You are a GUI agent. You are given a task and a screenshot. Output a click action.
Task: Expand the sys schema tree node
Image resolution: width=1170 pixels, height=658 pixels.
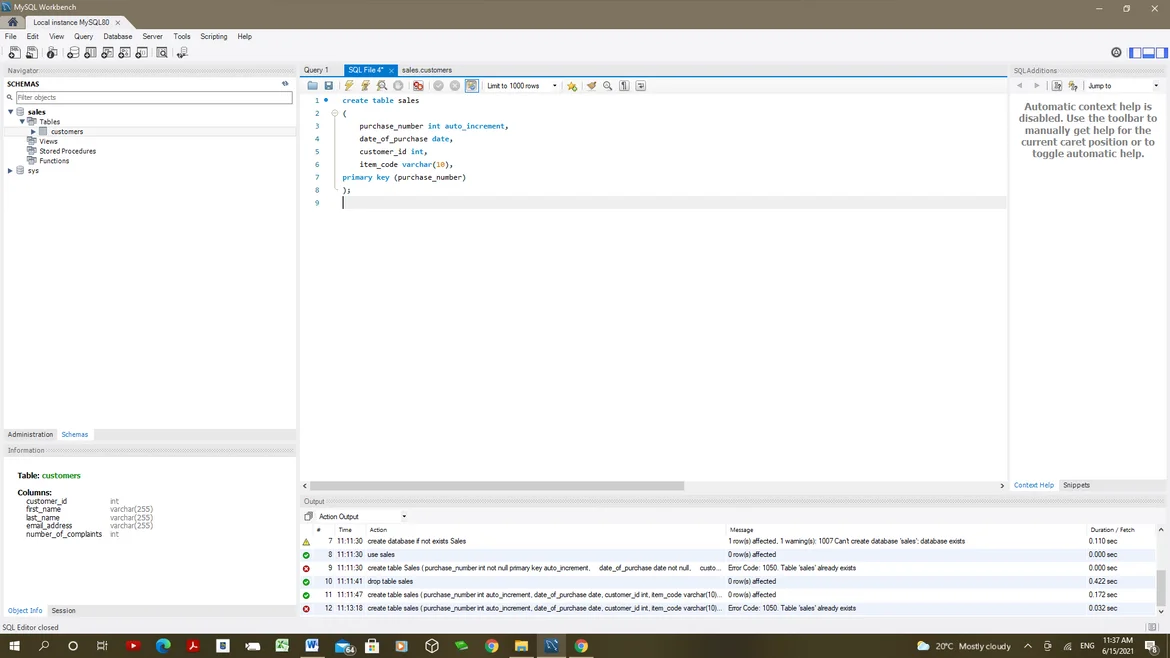click(x=10, y=171)
